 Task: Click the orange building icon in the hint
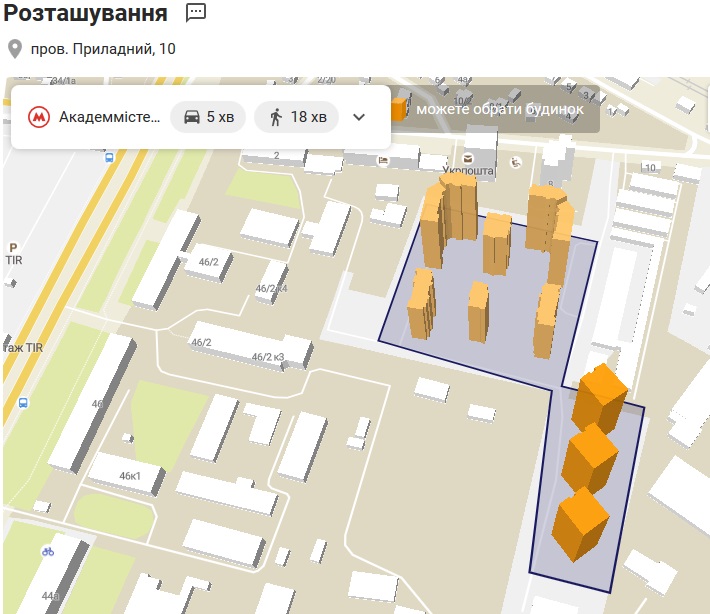(399, 109)
